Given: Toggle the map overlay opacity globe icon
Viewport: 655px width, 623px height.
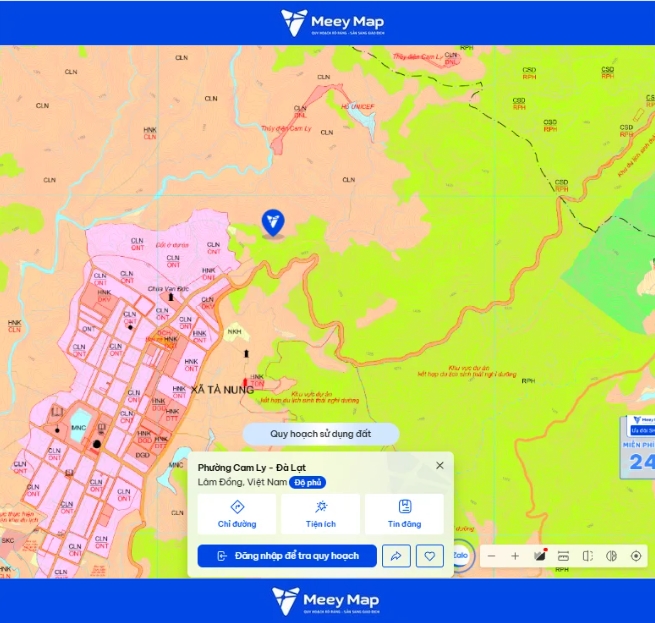Looking at the screenshot, I should (611, 556).
